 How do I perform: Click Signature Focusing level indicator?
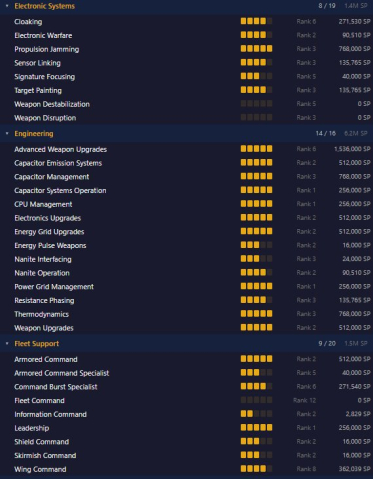click(x=256, y=76)
